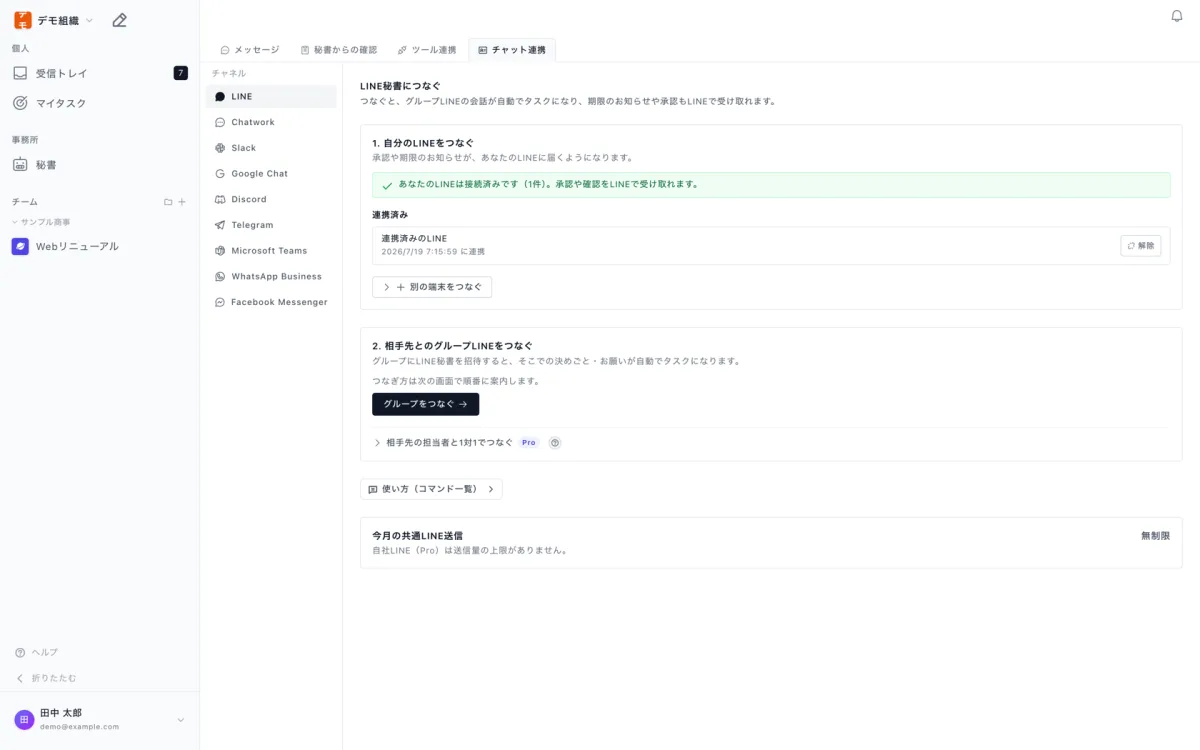Switch to the ツール連携 tab
The image size is (1200, 750).
click(427, 50)
